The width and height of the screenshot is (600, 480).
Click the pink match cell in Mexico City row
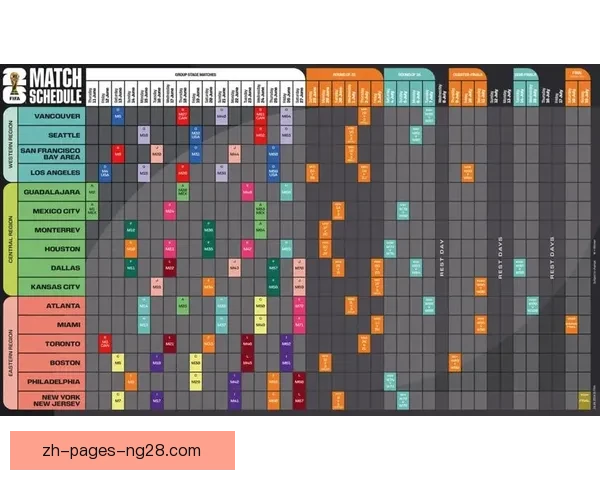(170, 211)
